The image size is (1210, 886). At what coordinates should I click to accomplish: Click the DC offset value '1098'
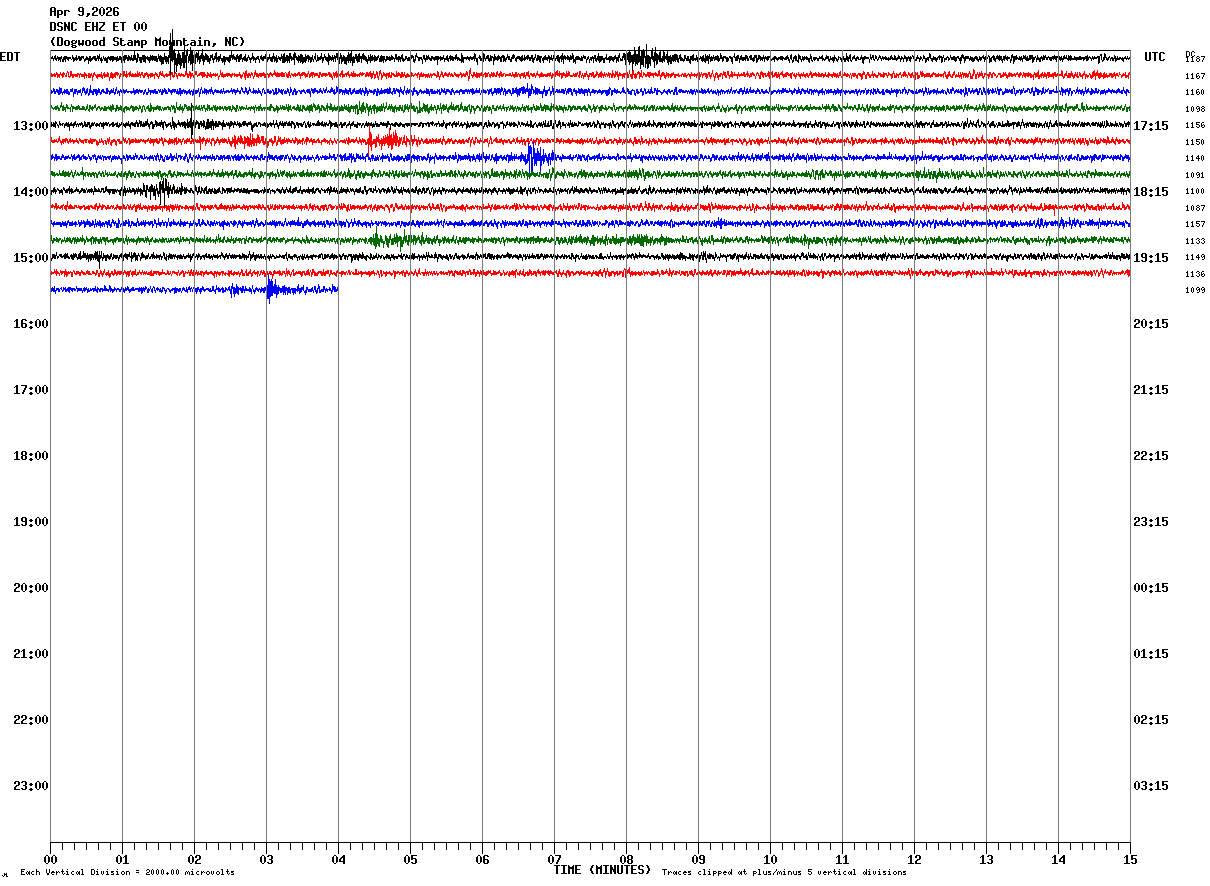pos(1195,109)
